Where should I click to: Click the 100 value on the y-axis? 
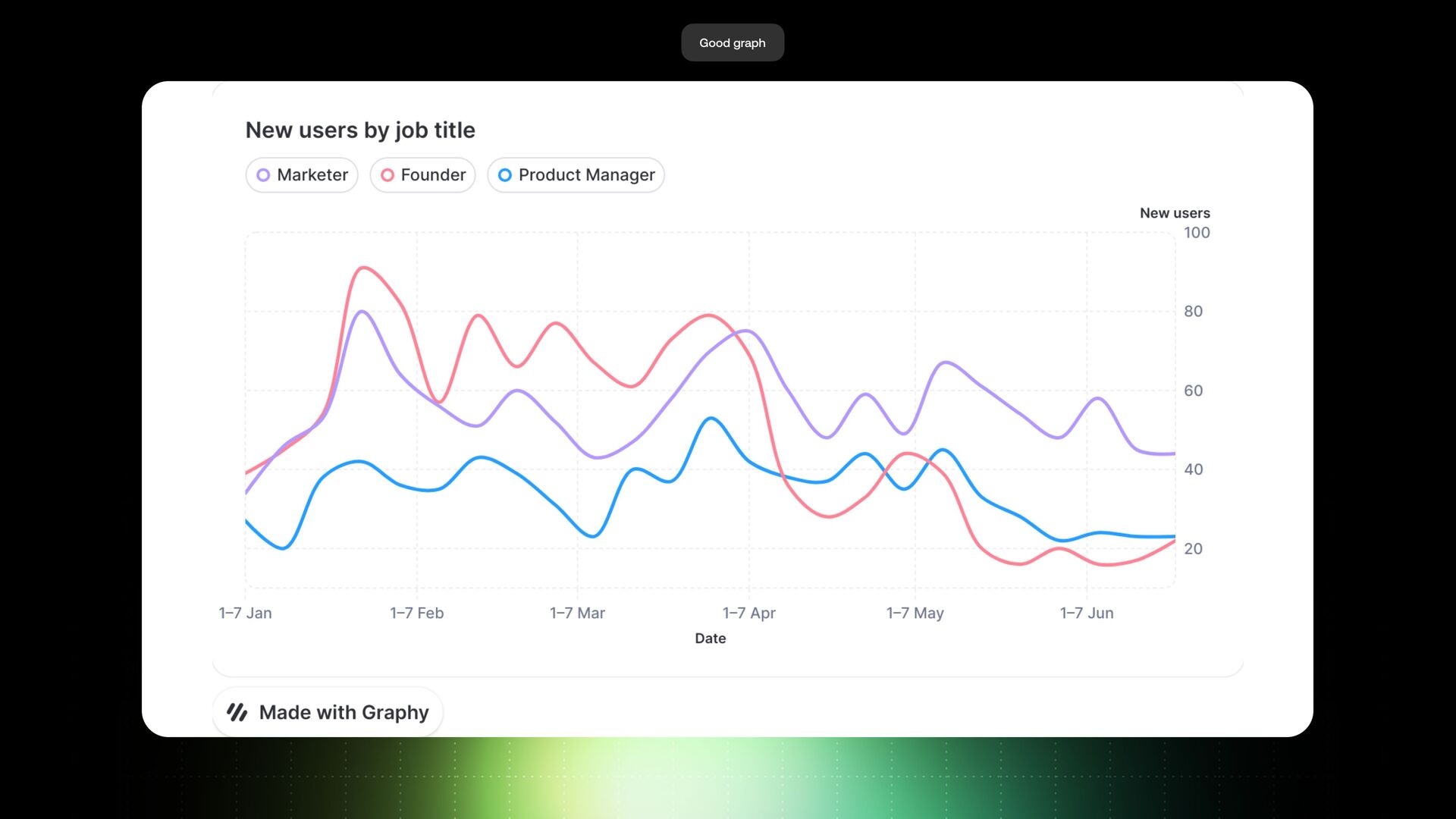(1197, 233)
